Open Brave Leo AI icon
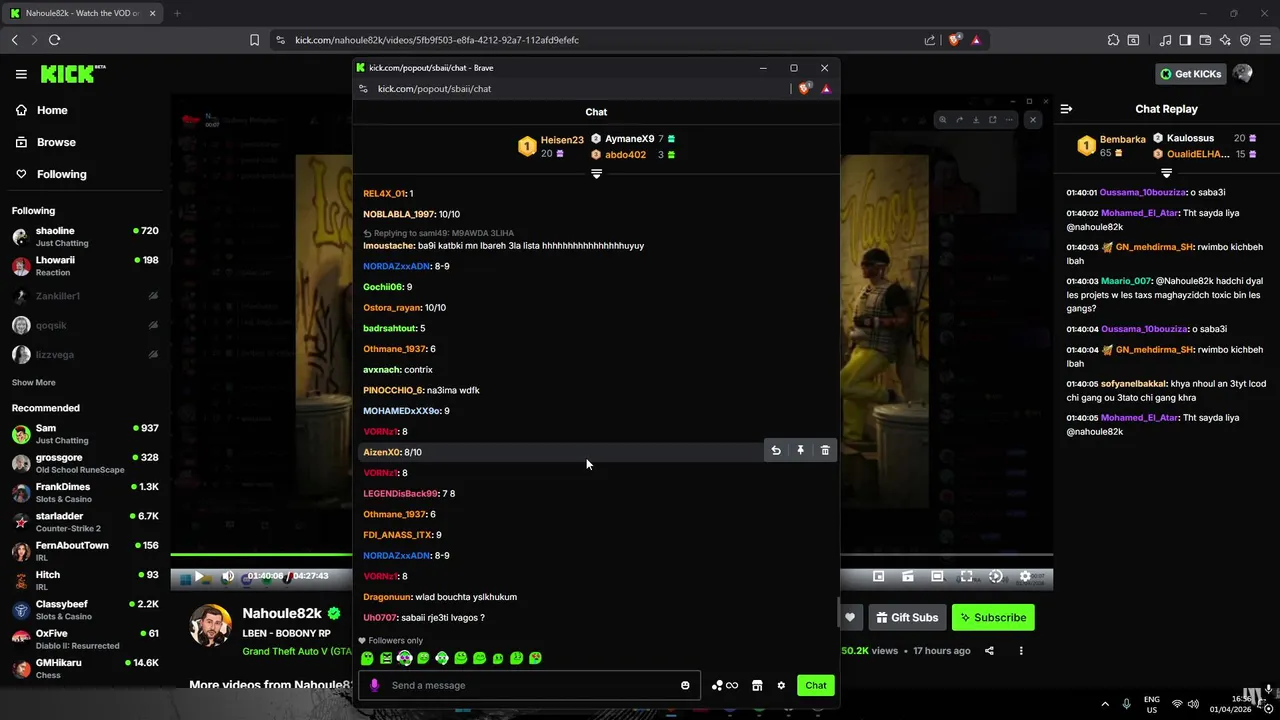Image resolution: width=1280 pixels, height=720 pixels. 1225,40
